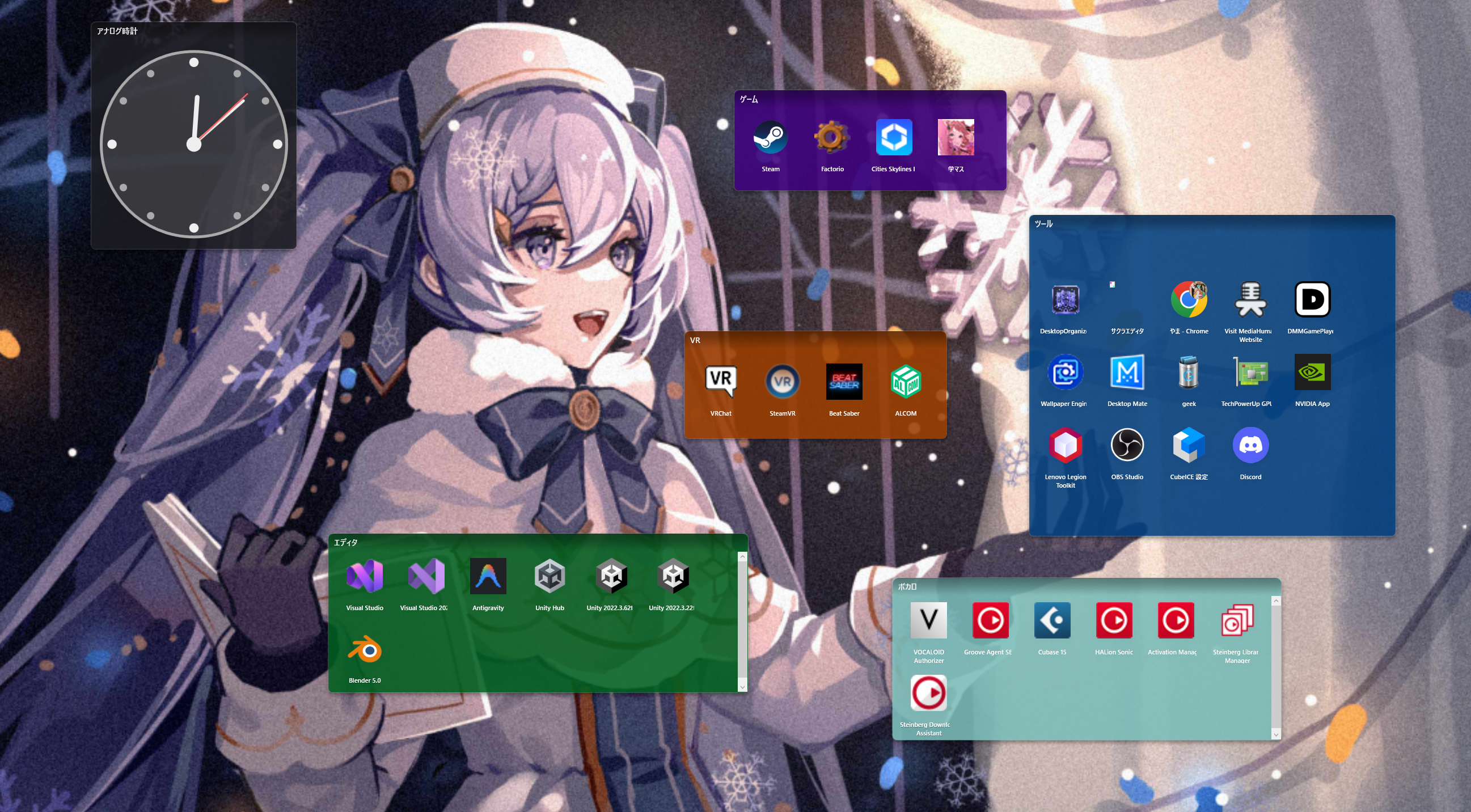Launch the ALCOM icon
Viewport: 1471px width, 812px height.
coord(906,382)
